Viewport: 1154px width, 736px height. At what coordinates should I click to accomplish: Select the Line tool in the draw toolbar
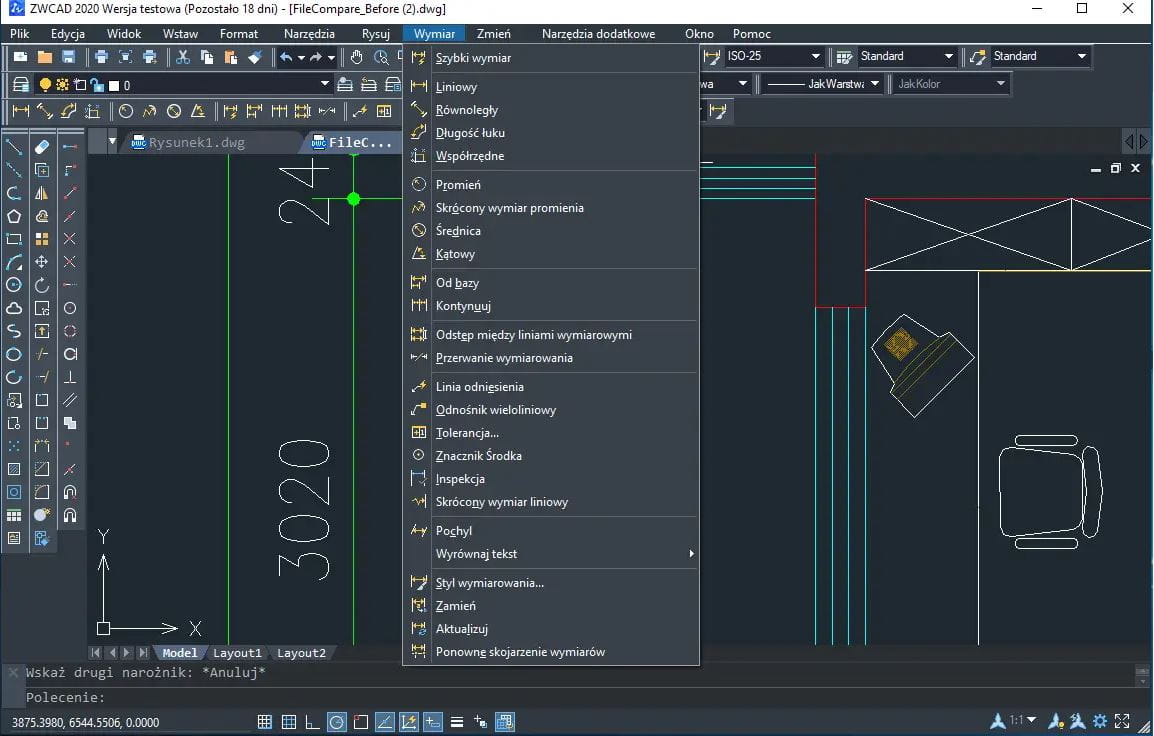coord(14,147)
